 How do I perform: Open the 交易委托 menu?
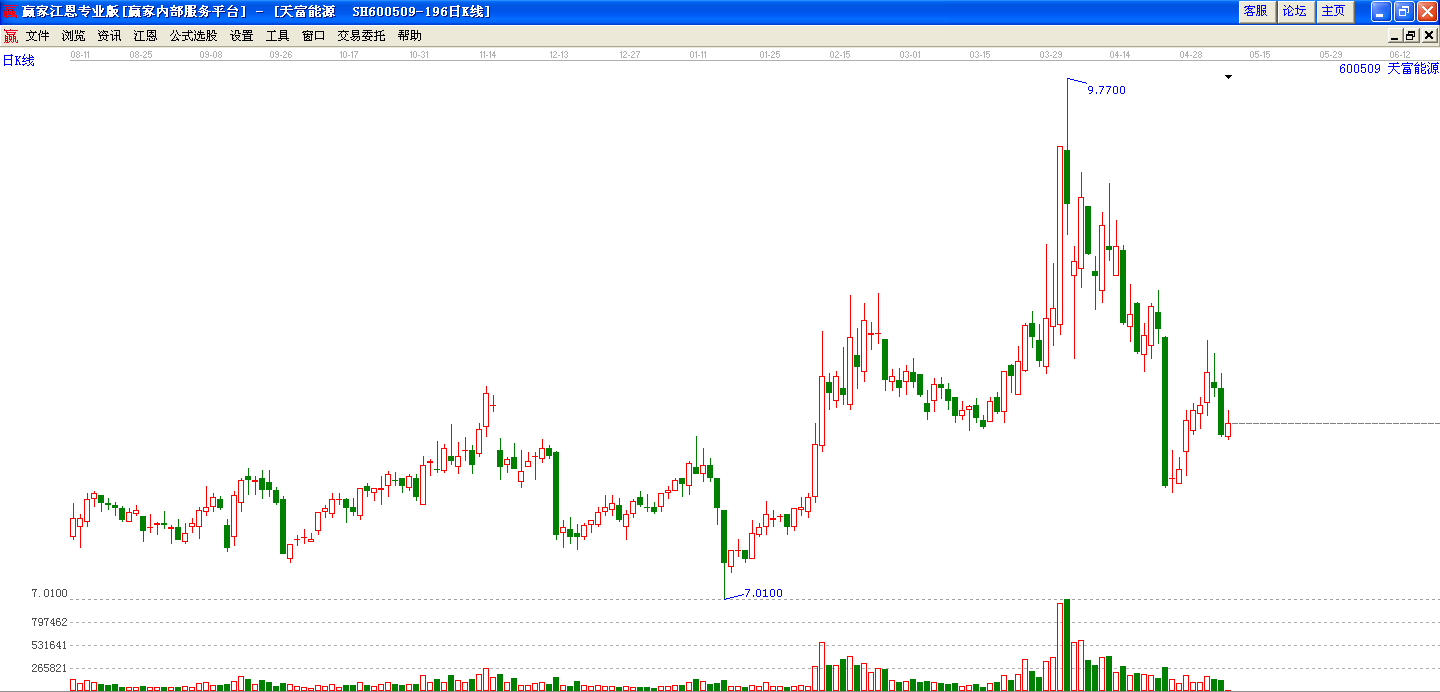(361, 36)
